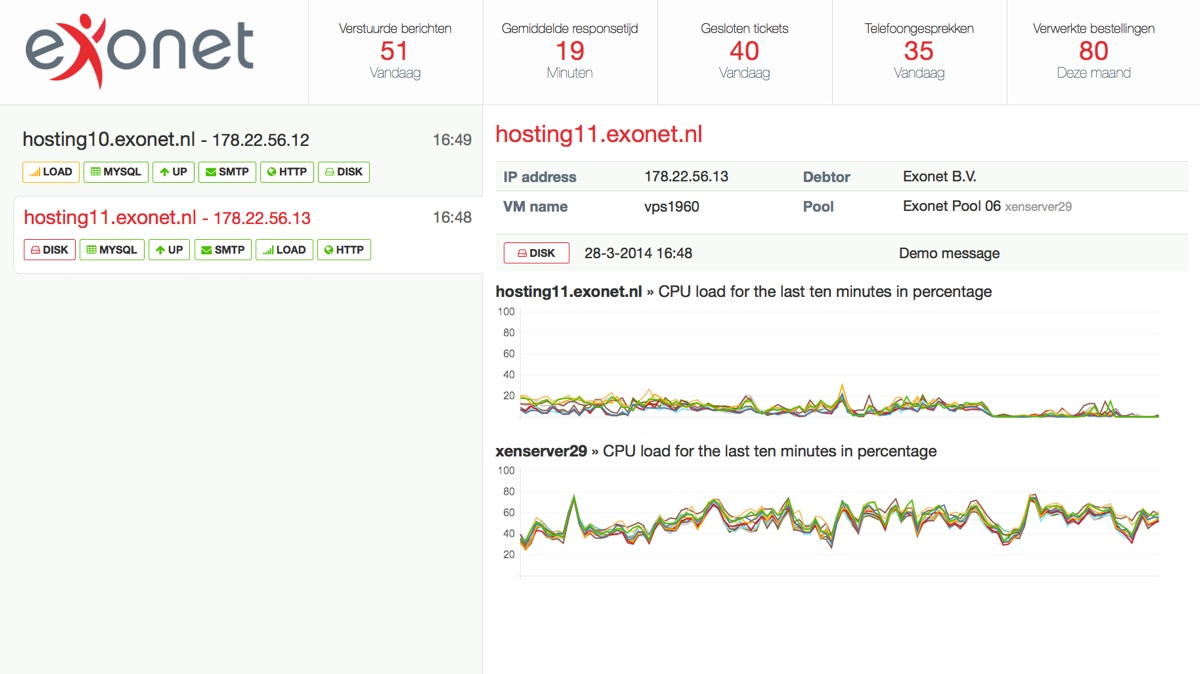Image resolution: width=1200 pixels, height=674 pixels.
Task: Click the 178.22.56.12 address in server list
Action: click(260, 141)
